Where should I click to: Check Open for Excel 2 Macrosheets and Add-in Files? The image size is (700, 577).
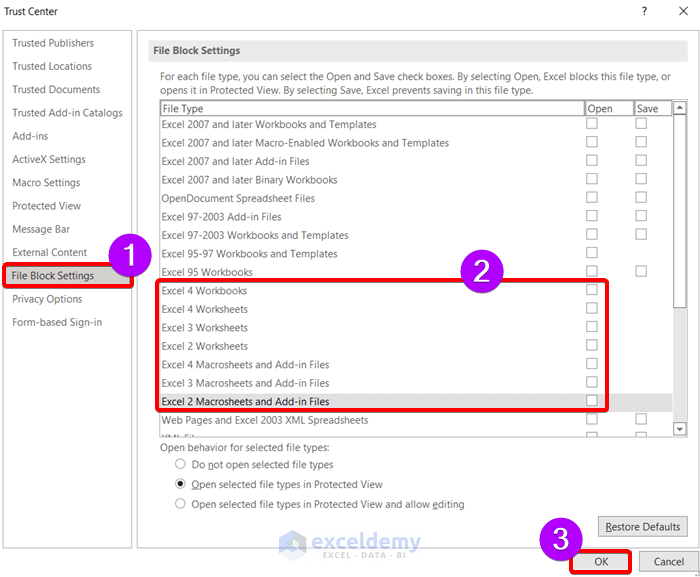coord(592,401)
